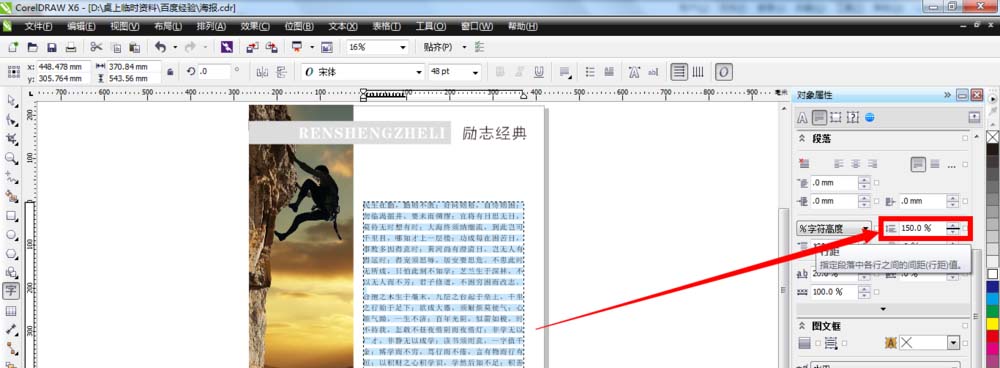Open the 编辑(E) menu

(x=81, y=27)
